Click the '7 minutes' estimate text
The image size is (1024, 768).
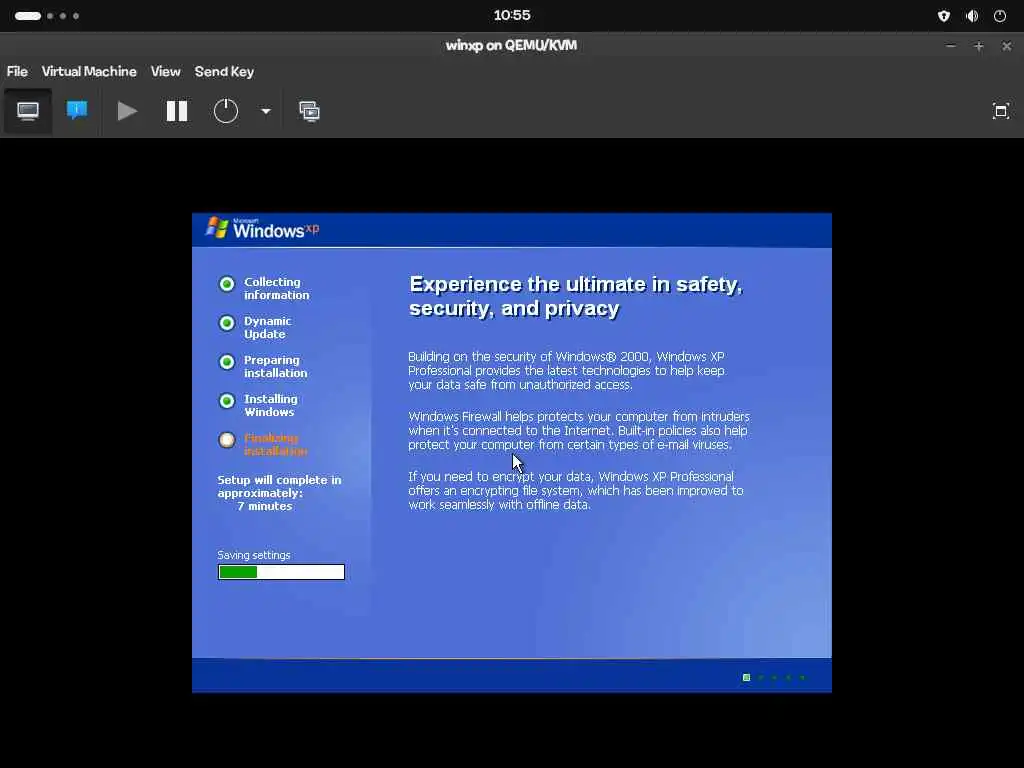tap(264, 506)
